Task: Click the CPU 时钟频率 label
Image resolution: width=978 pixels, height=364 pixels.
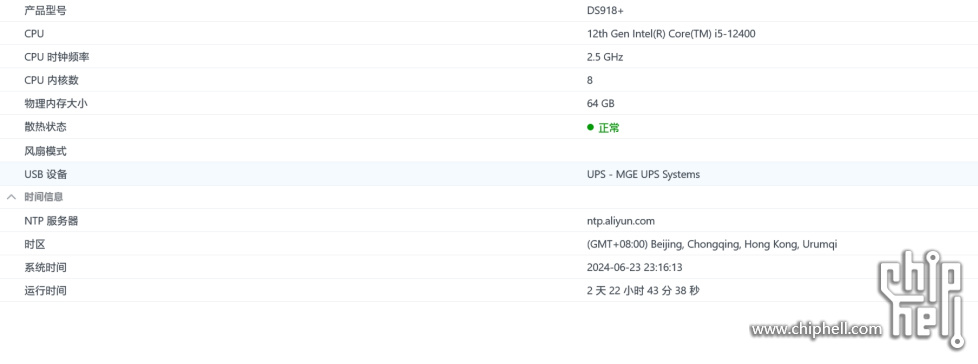Action: 57,57
